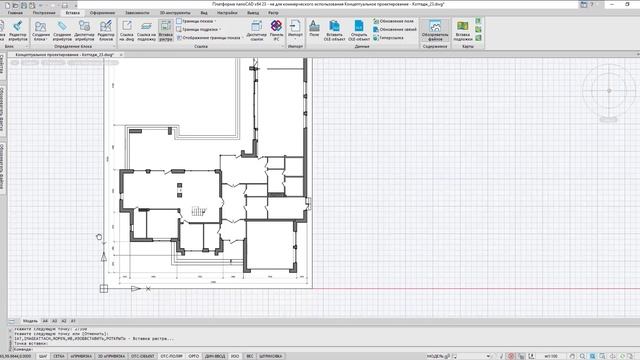This screenshot has width=640, height=360.
Task: Click the МОДЕЛЬ space button in status bar
Action: tap(439, 356)
